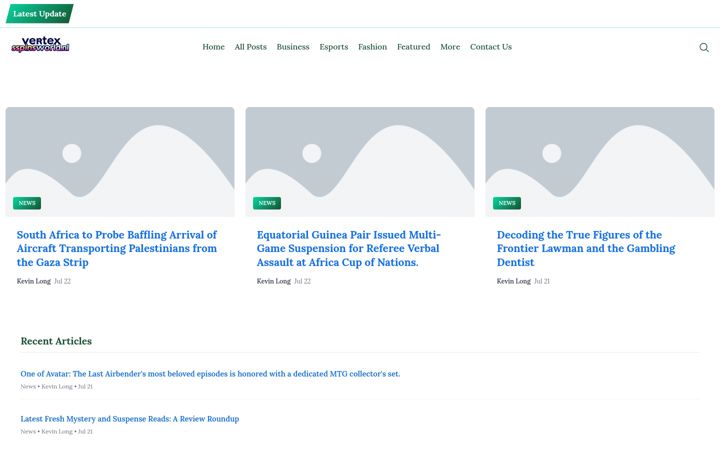Viewport: 720px width, 450px height.
Task: Open the Featured menu item
Action: coord(414,47)
